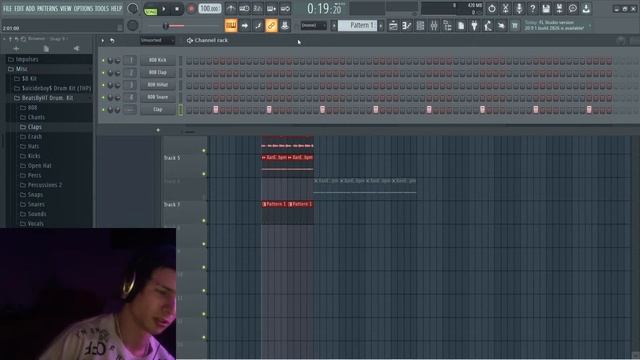Mute the 808 Kick channel green light
This screenshot has width=640, height=360.
point(103,60)
